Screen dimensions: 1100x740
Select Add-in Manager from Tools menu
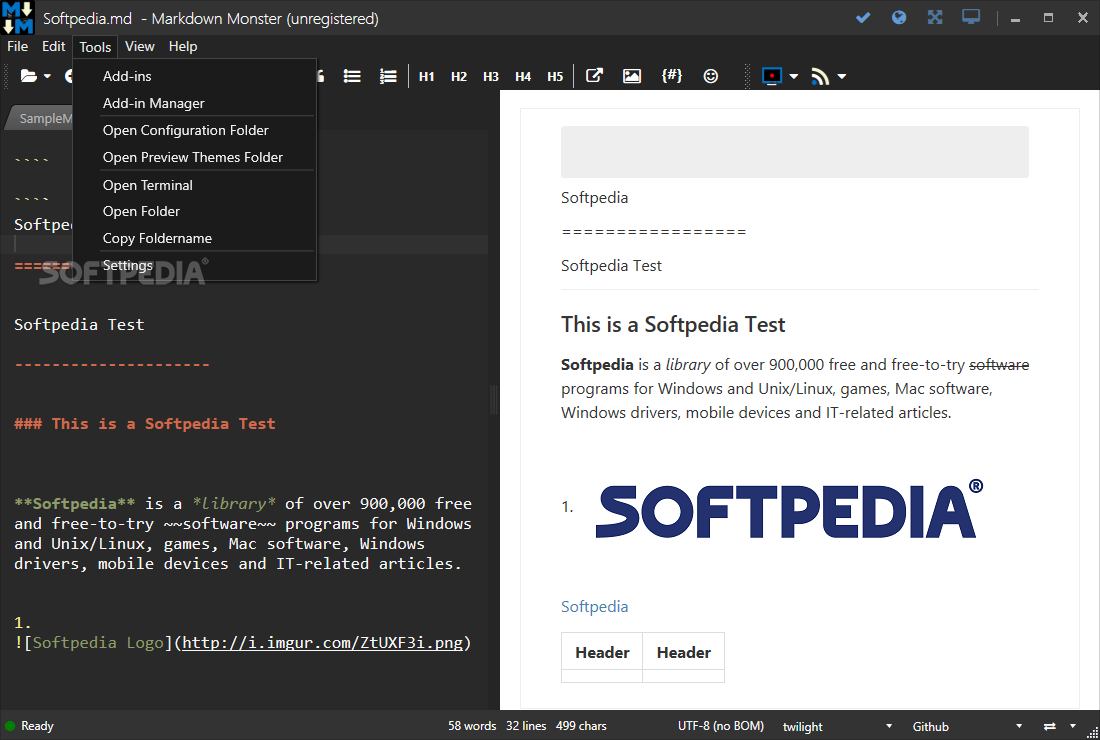click(154, 103)
